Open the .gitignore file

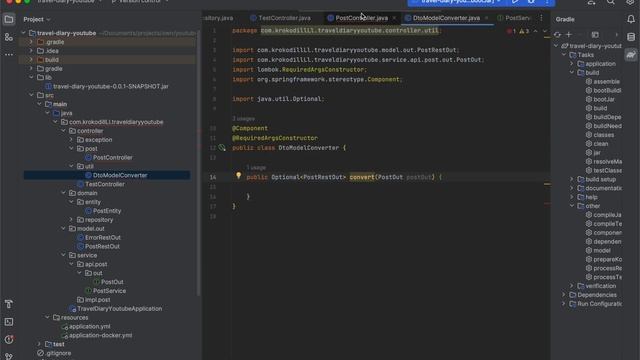tap(54, 353)
